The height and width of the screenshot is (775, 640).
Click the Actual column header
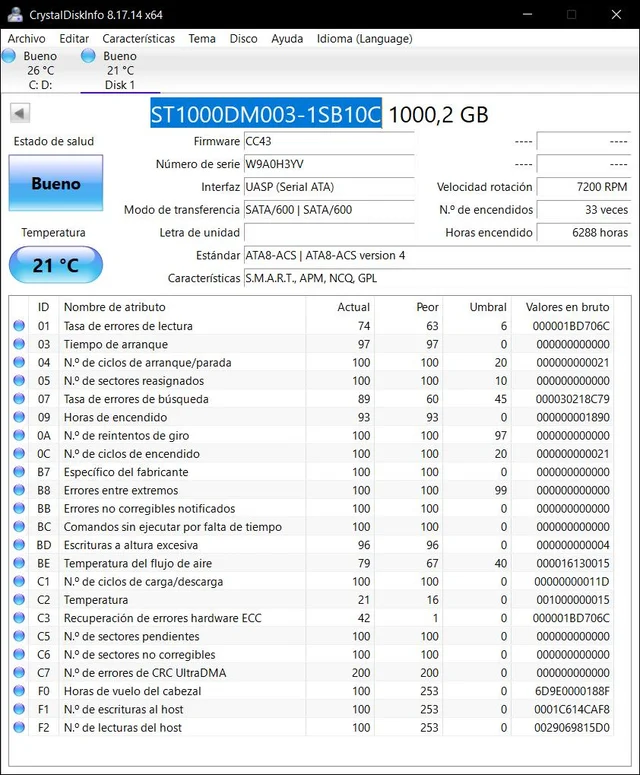(x=340, y=307)
